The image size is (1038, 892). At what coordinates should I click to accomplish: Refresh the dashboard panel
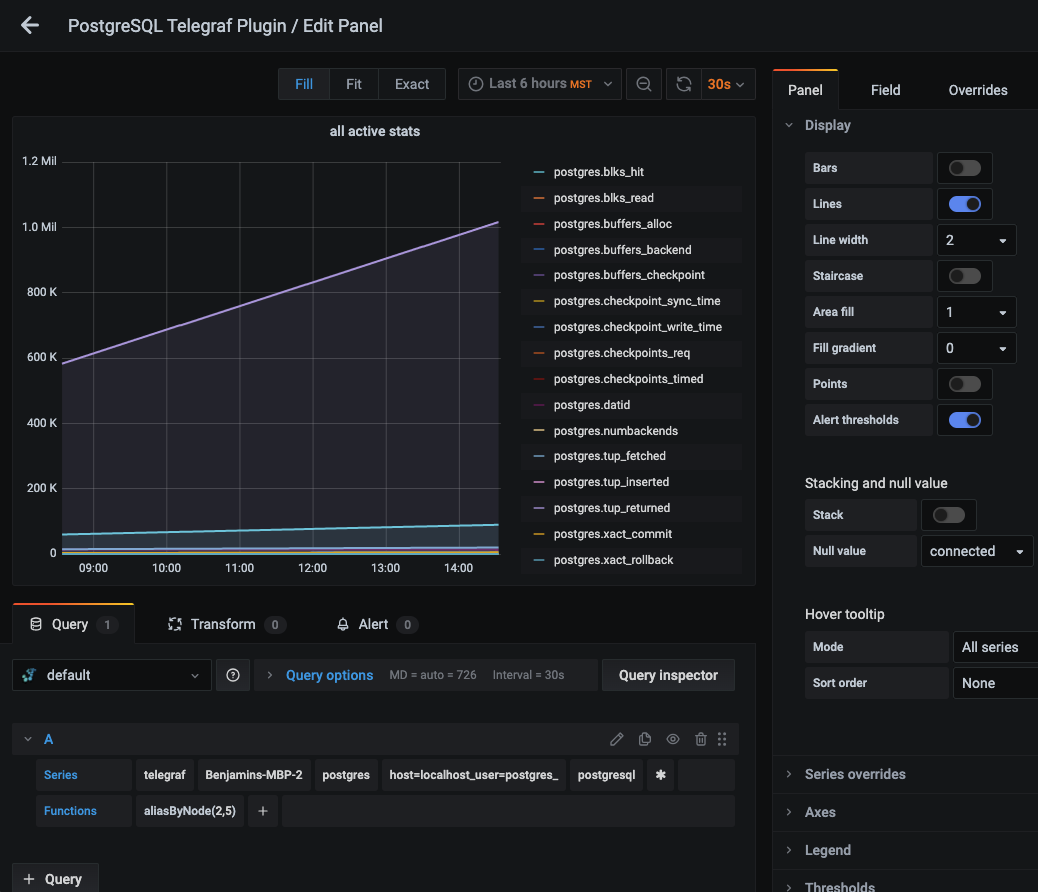tap(684, 84)
